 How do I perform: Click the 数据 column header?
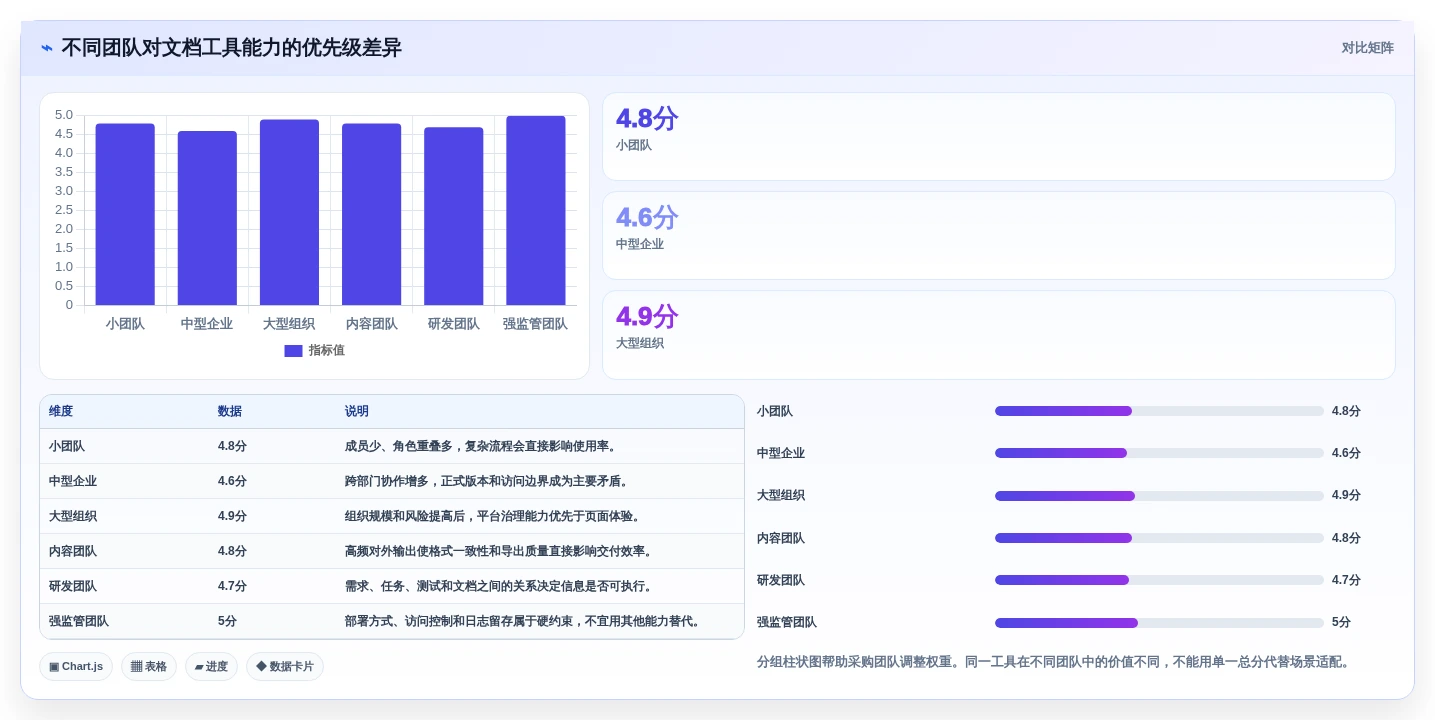[x=230, y=411]
